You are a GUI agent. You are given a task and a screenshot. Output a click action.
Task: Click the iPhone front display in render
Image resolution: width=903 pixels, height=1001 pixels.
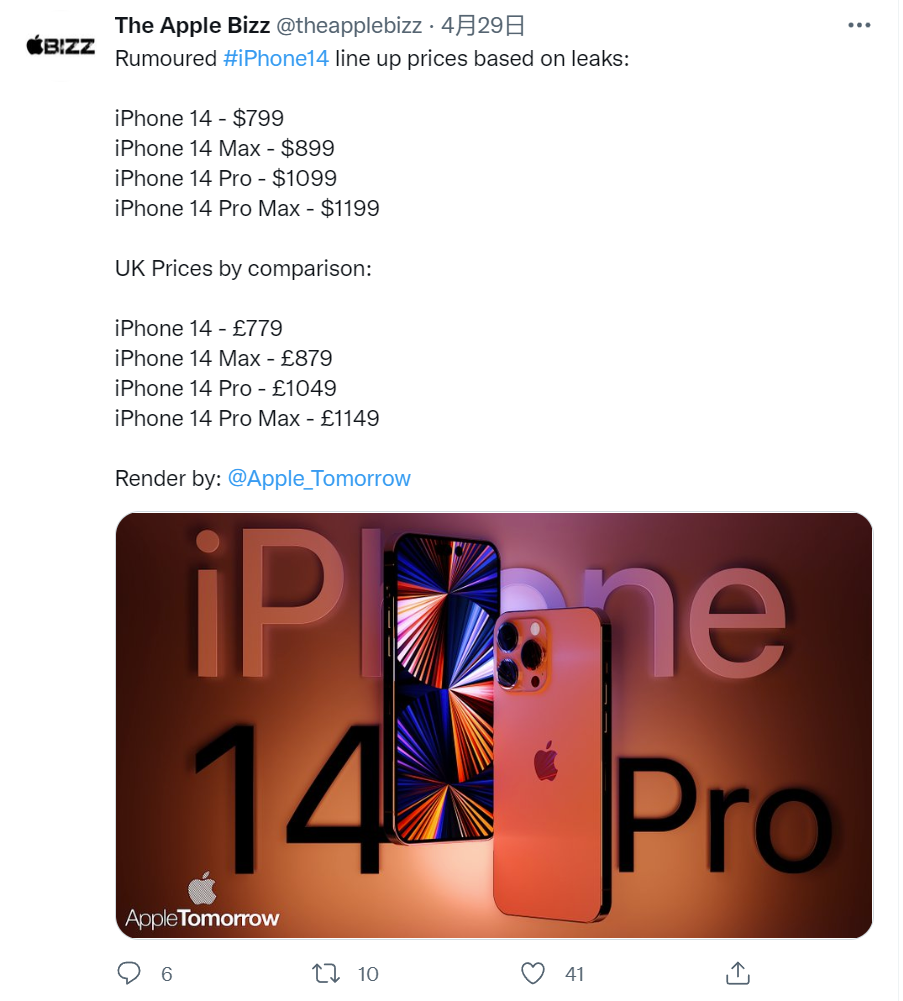coord(443,688)
